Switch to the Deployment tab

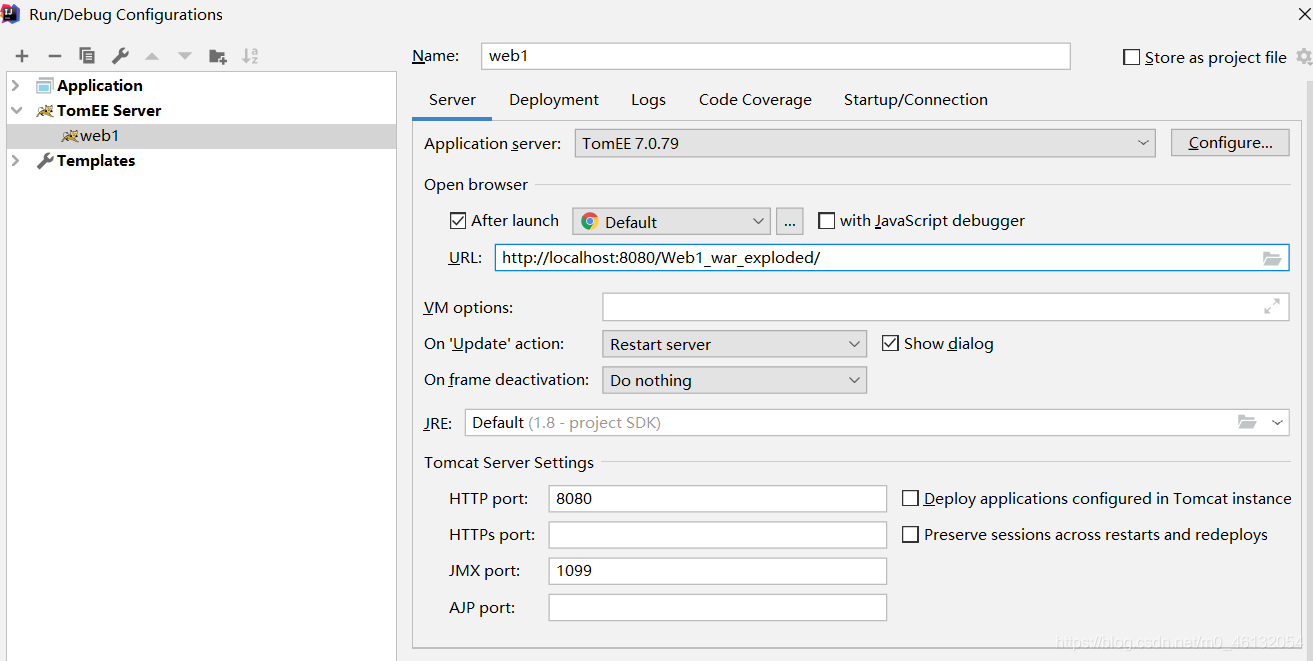(x=554, y=100)
